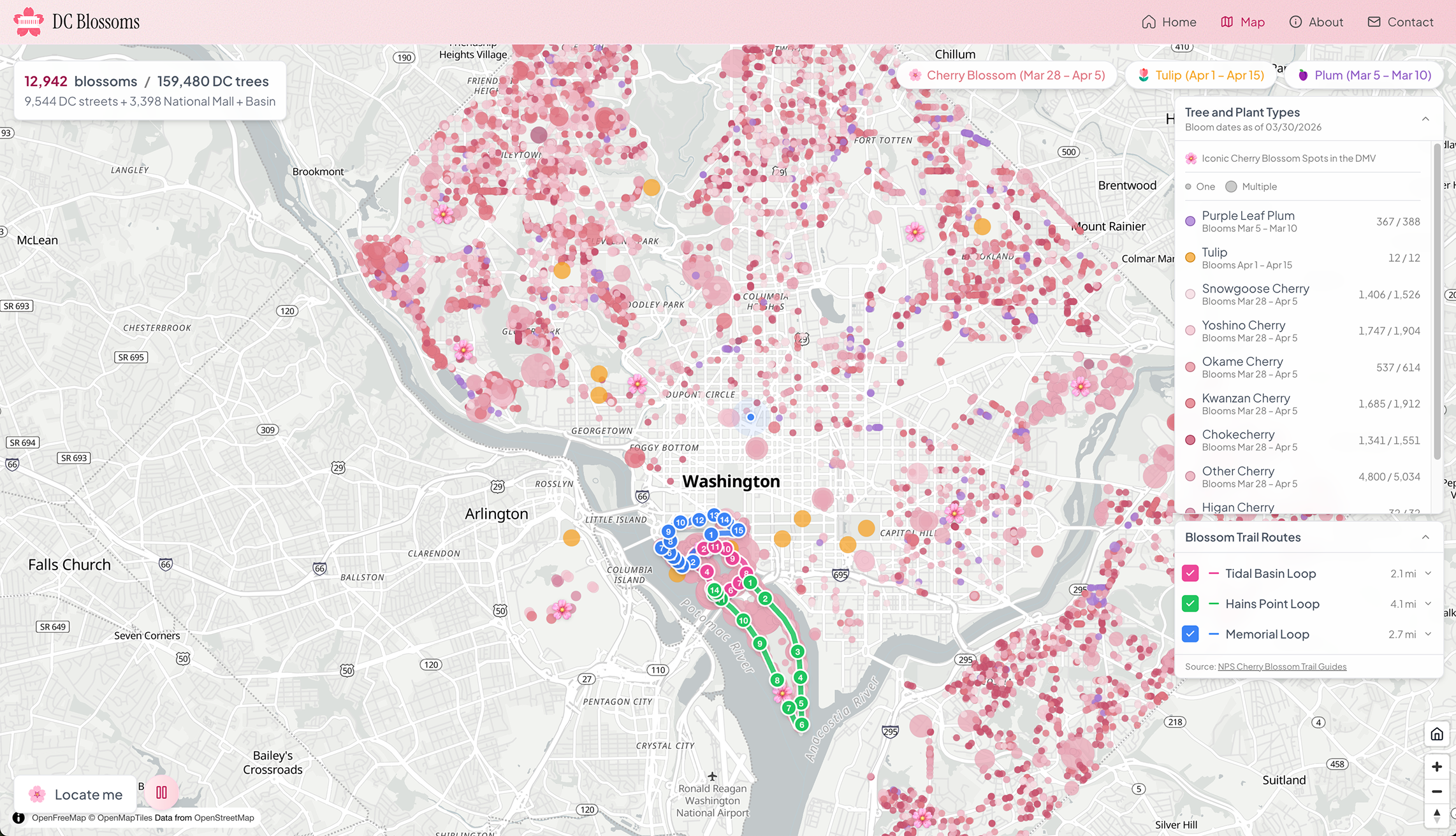This screenshot has width=1456, height=836.
Task: Select the Tulip (Apr 1 – Apr 15) filter chip
Action: point(1200,75)
